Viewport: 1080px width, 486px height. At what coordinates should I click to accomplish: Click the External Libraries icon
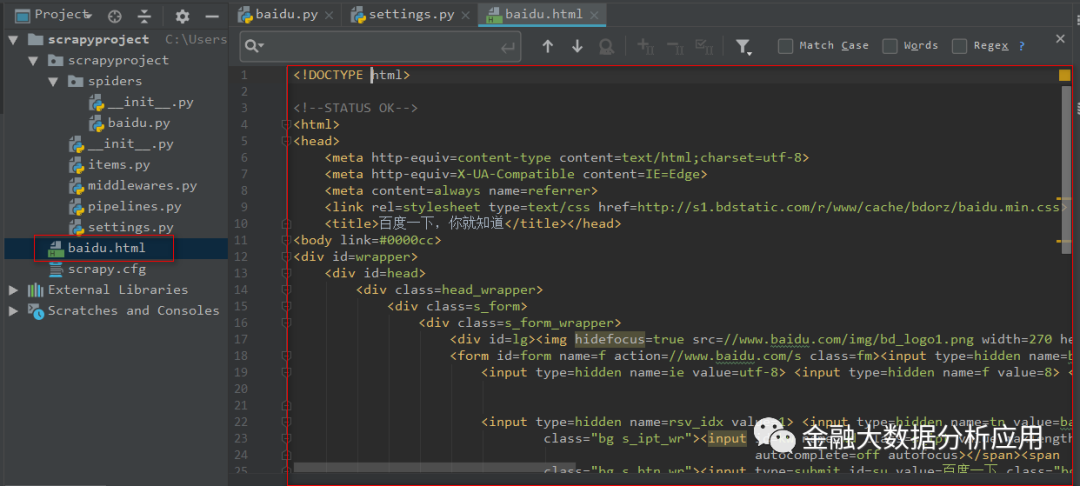pos(35,290)
